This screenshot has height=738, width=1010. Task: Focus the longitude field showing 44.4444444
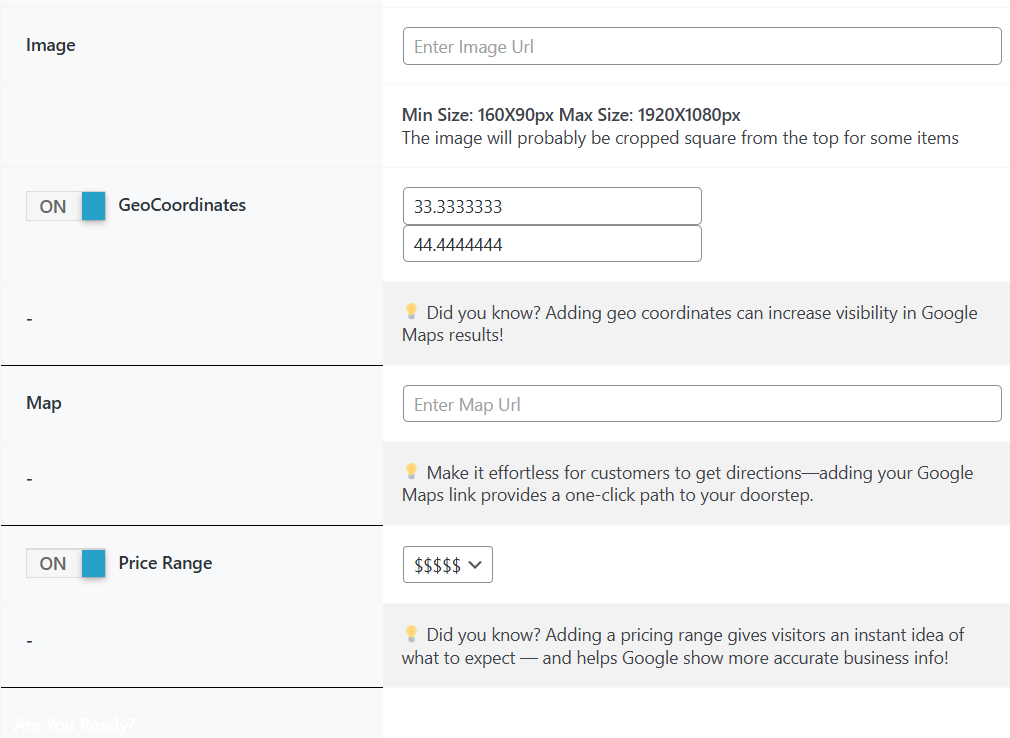[x=552, y=244]
